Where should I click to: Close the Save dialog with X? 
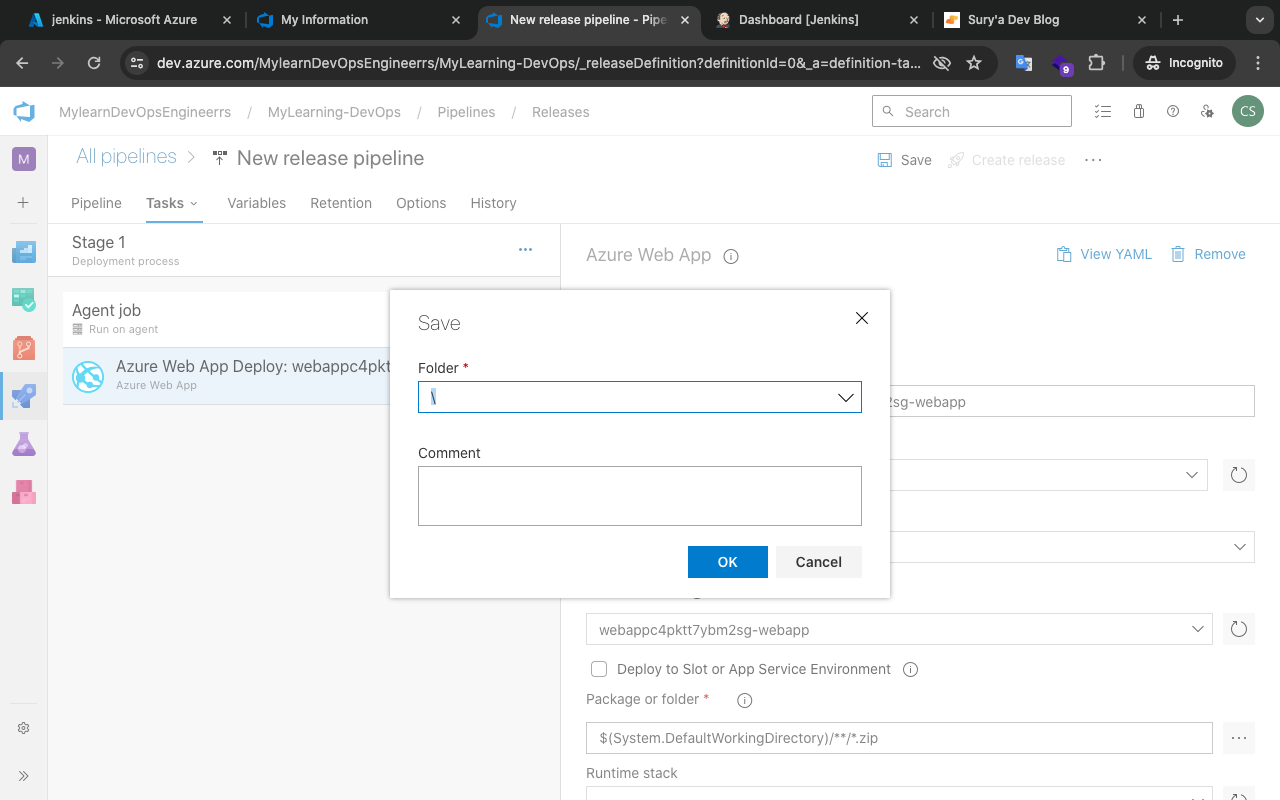(862, 318)
